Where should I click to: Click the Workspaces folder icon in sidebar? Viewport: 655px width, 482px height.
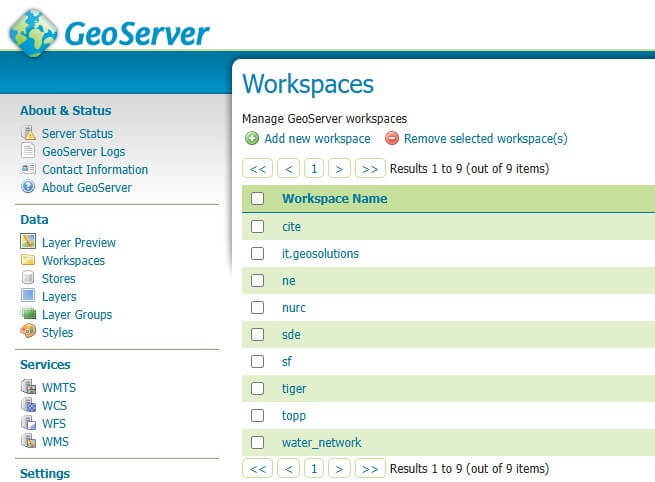click(x=28, y=260)
